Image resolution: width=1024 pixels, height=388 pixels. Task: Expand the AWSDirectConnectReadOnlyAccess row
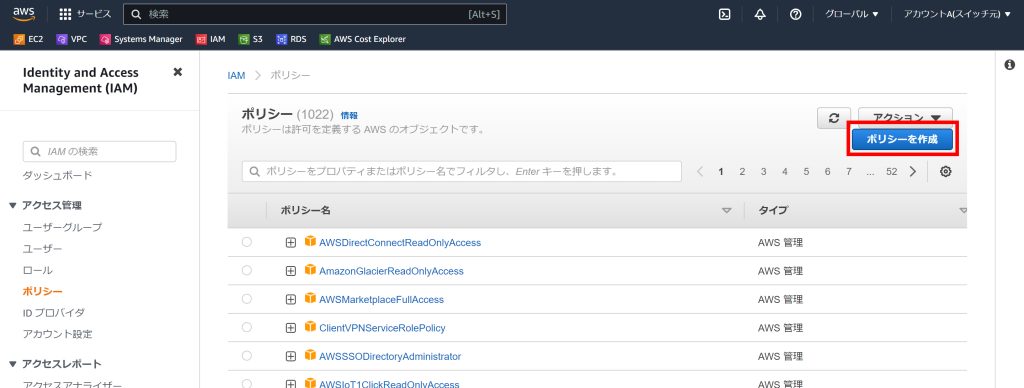tap(291, 243)
